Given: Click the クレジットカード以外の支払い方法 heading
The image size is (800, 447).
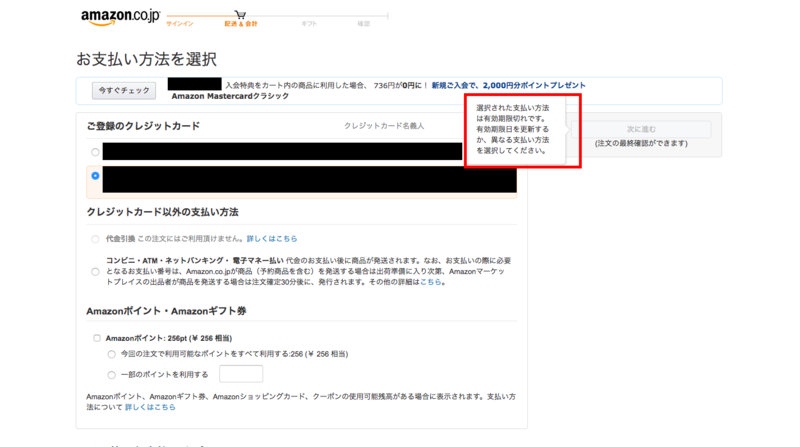Looking at the screenshot, I should pyautogui.click(x=162, y=212).
